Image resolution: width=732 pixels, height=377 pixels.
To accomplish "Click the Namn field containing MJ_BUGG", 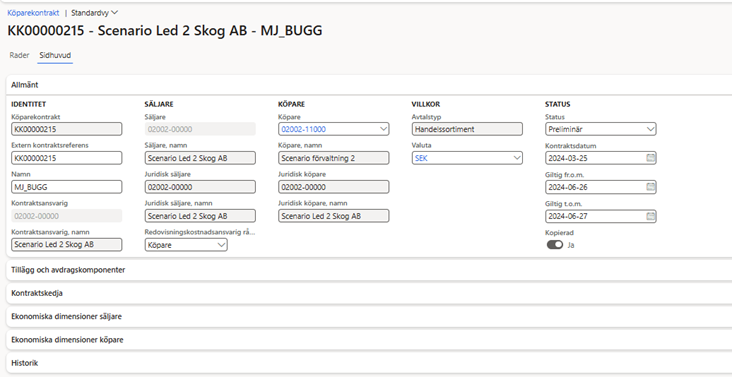I will pyautogui.click(x=67, y=187).
